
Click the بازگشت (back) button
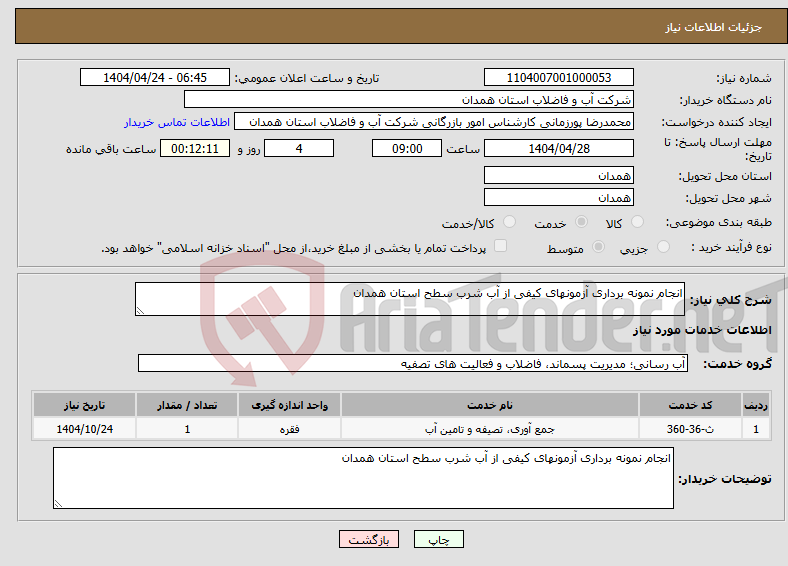[x=369, y=540]
